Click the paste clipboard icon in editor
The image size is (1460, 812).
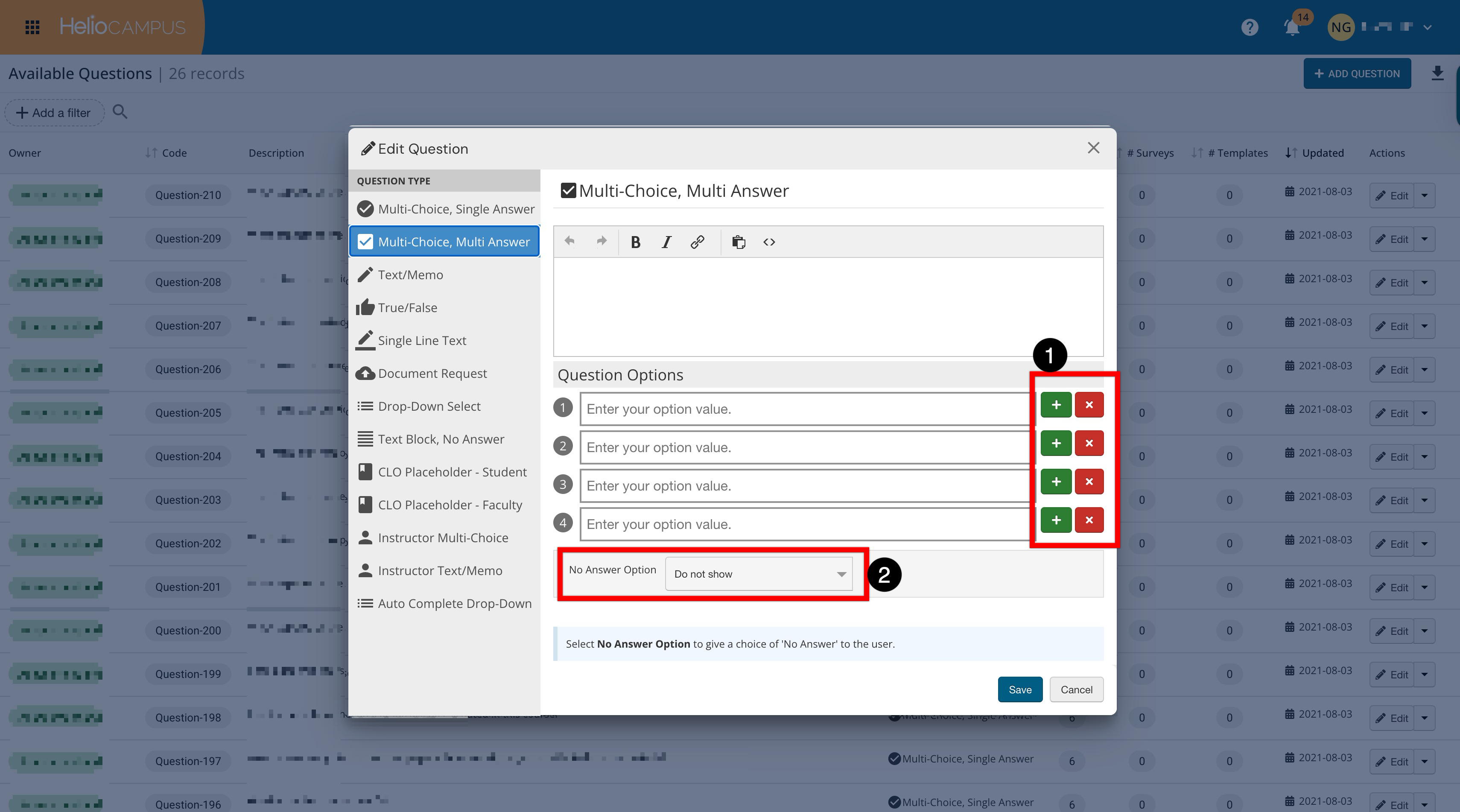pos(738,242)
